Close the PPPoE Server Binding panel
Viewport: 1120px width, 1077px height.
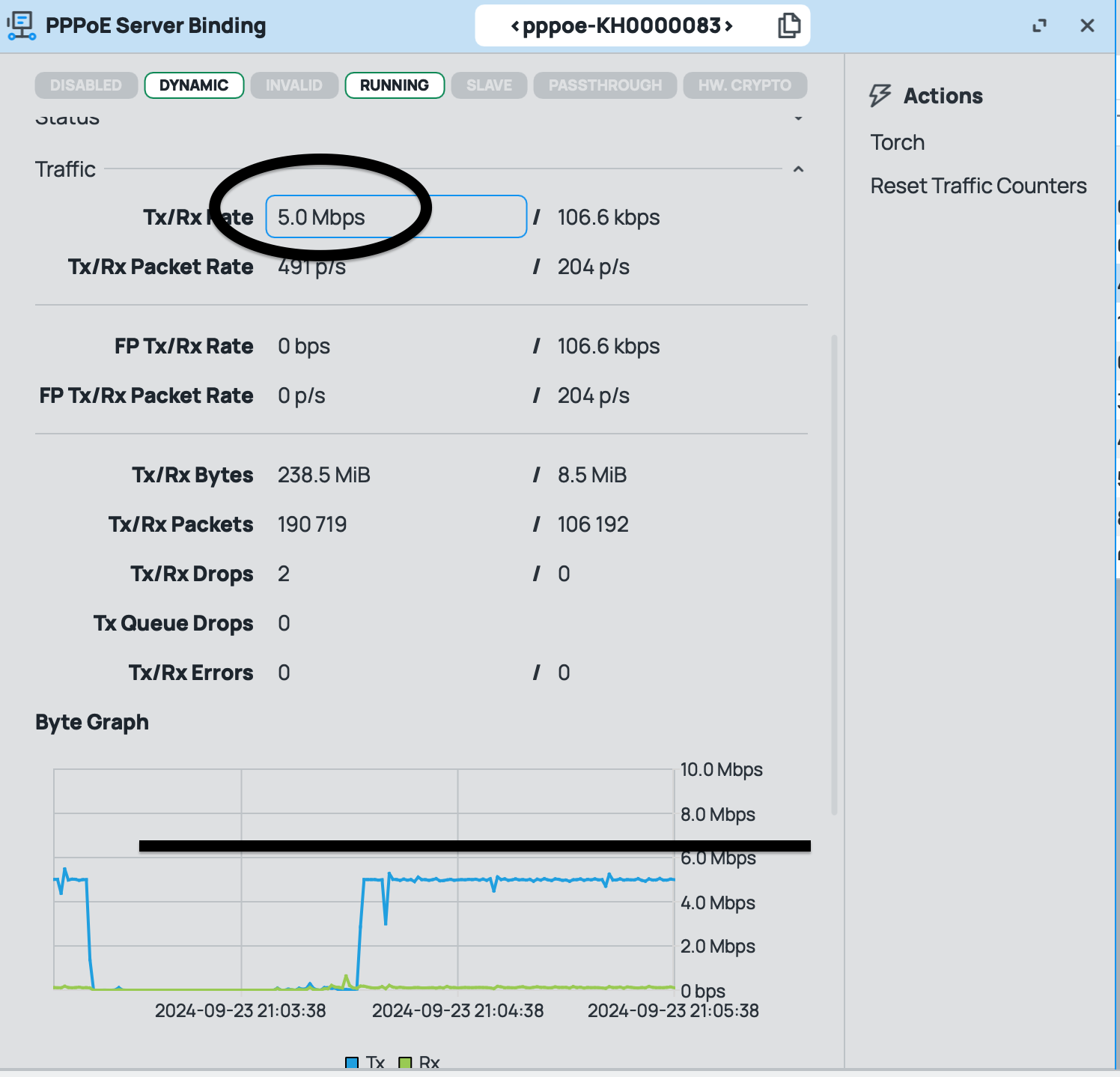[1087, 26]
